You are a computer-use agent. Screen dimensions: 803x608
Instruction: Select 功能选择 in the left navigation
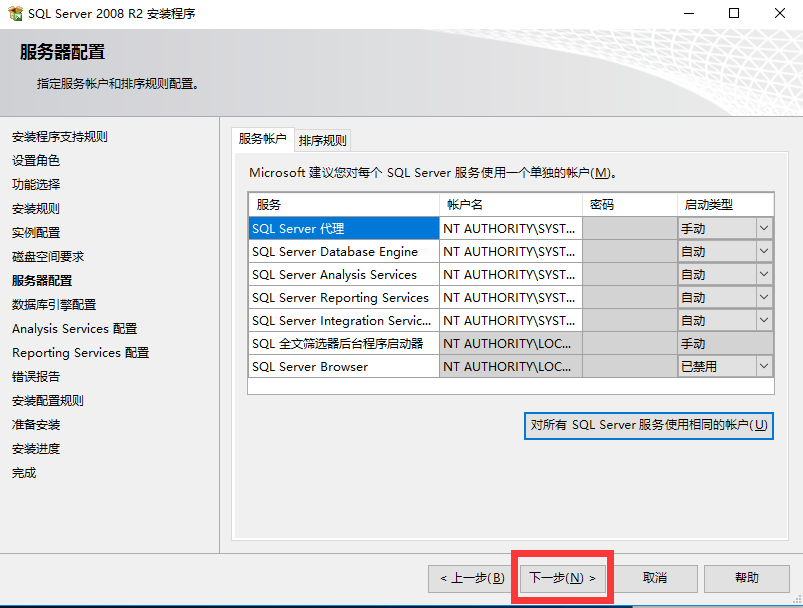41,184
